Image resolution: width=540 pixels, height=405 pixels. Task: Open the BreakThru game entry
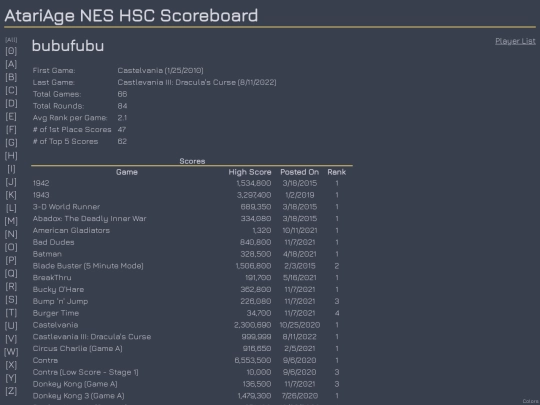[52, 278]
